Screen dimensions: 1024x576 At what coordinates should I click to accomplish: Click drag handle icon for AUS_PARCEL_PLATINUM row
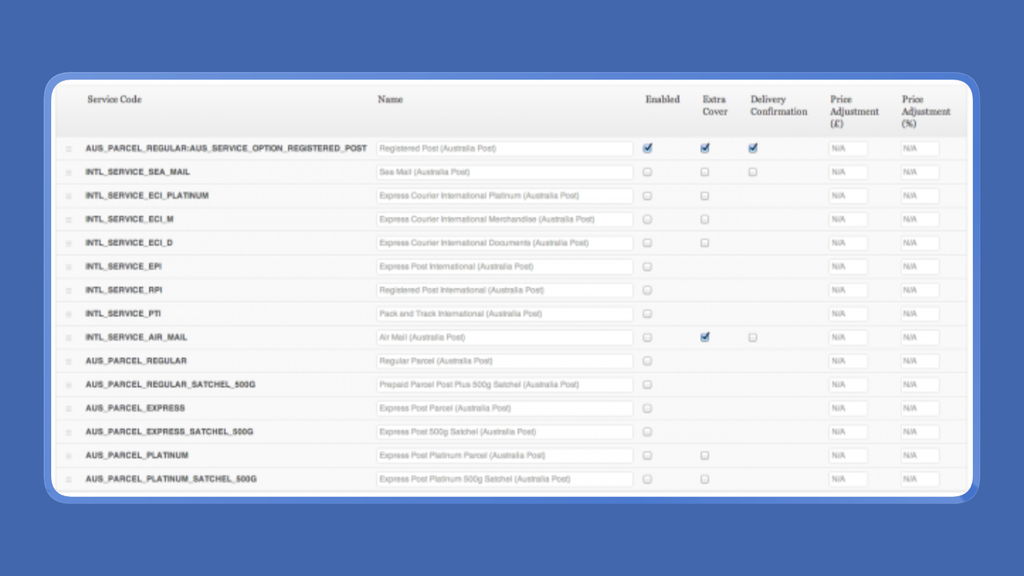pos(69,456)
